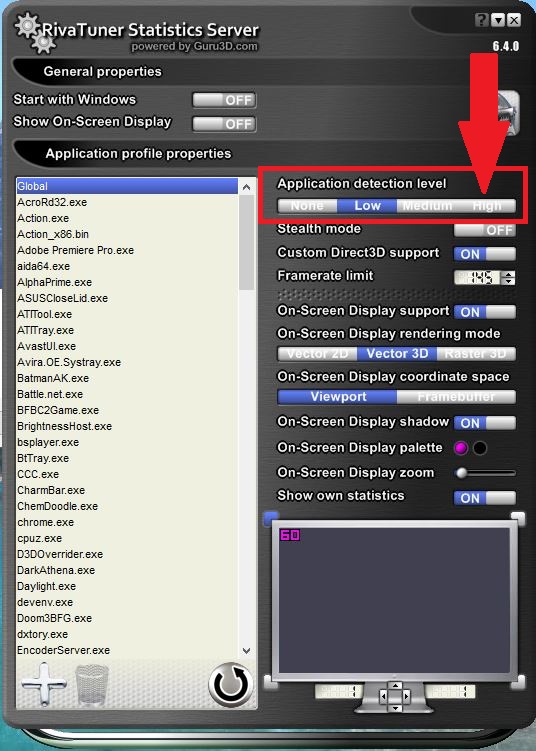Select aida64.exe profile
The image size is (536, 751).
[x=127, y=266]
